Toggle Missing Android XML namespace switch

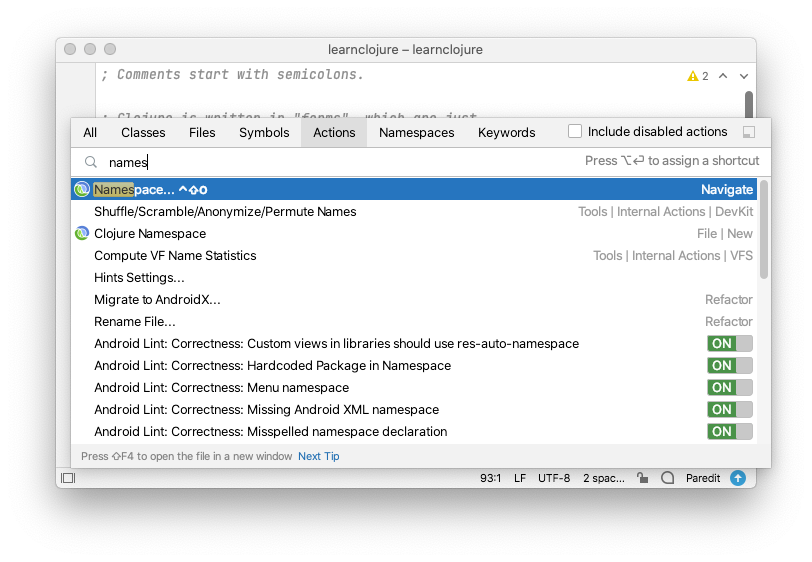pos(730,410)
